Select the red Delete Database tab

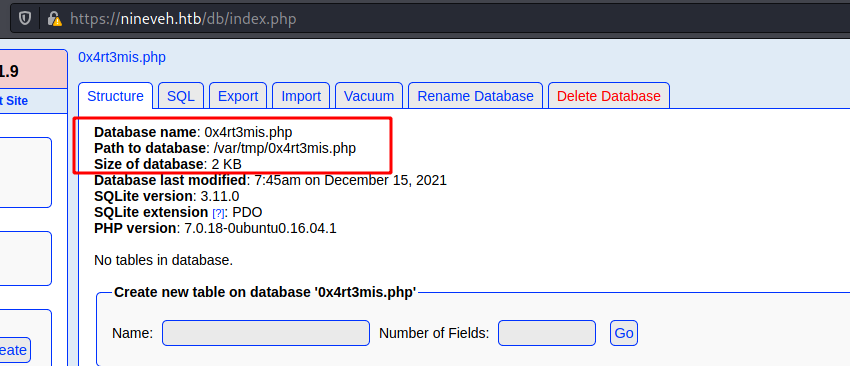[609, 96]
